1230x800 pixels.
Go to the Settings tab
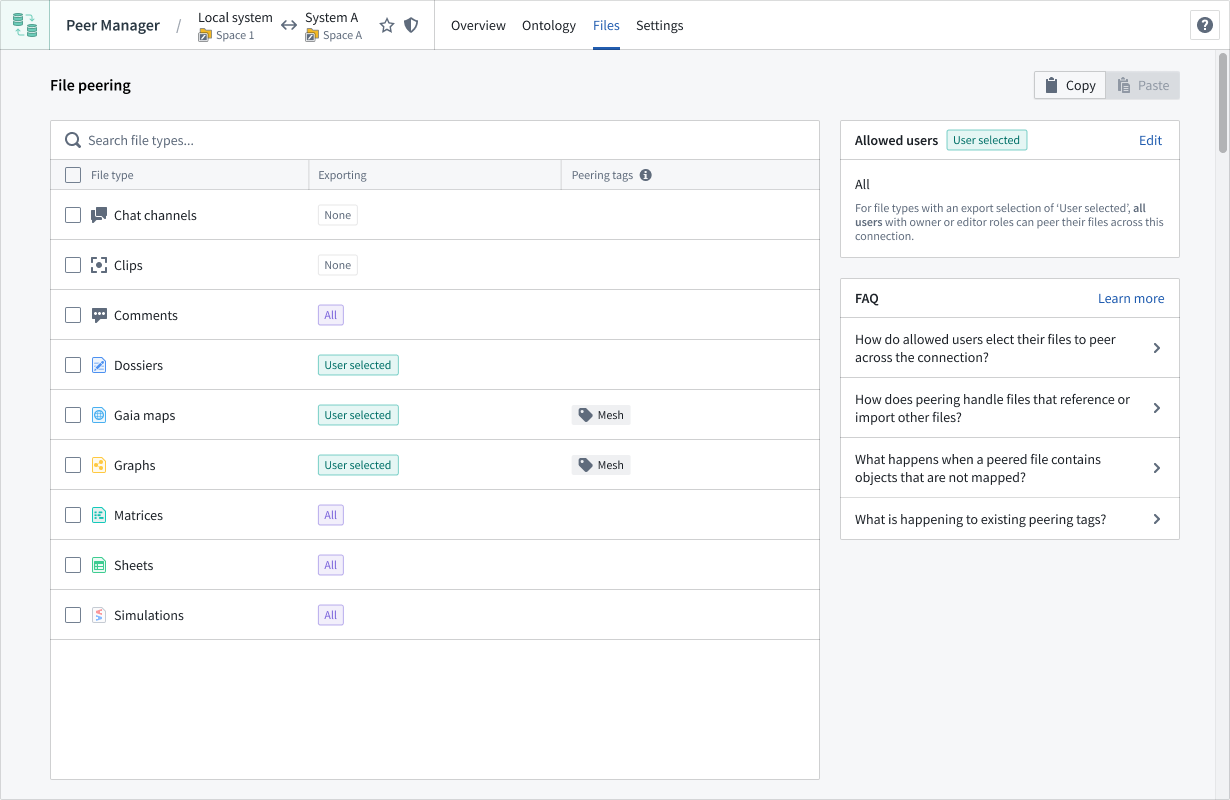coord(660,25)
